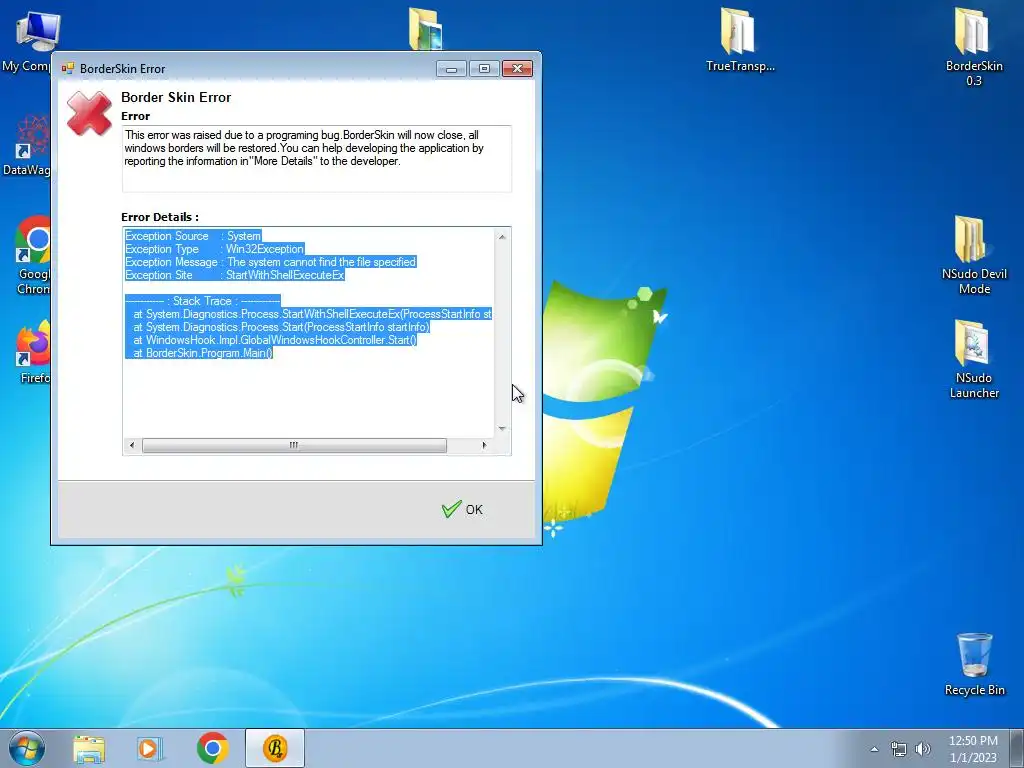1024x768 pixels.
Task: Click the Exception Type Win32Exception line
Action: pyautogui.click(x=215, y=249)
